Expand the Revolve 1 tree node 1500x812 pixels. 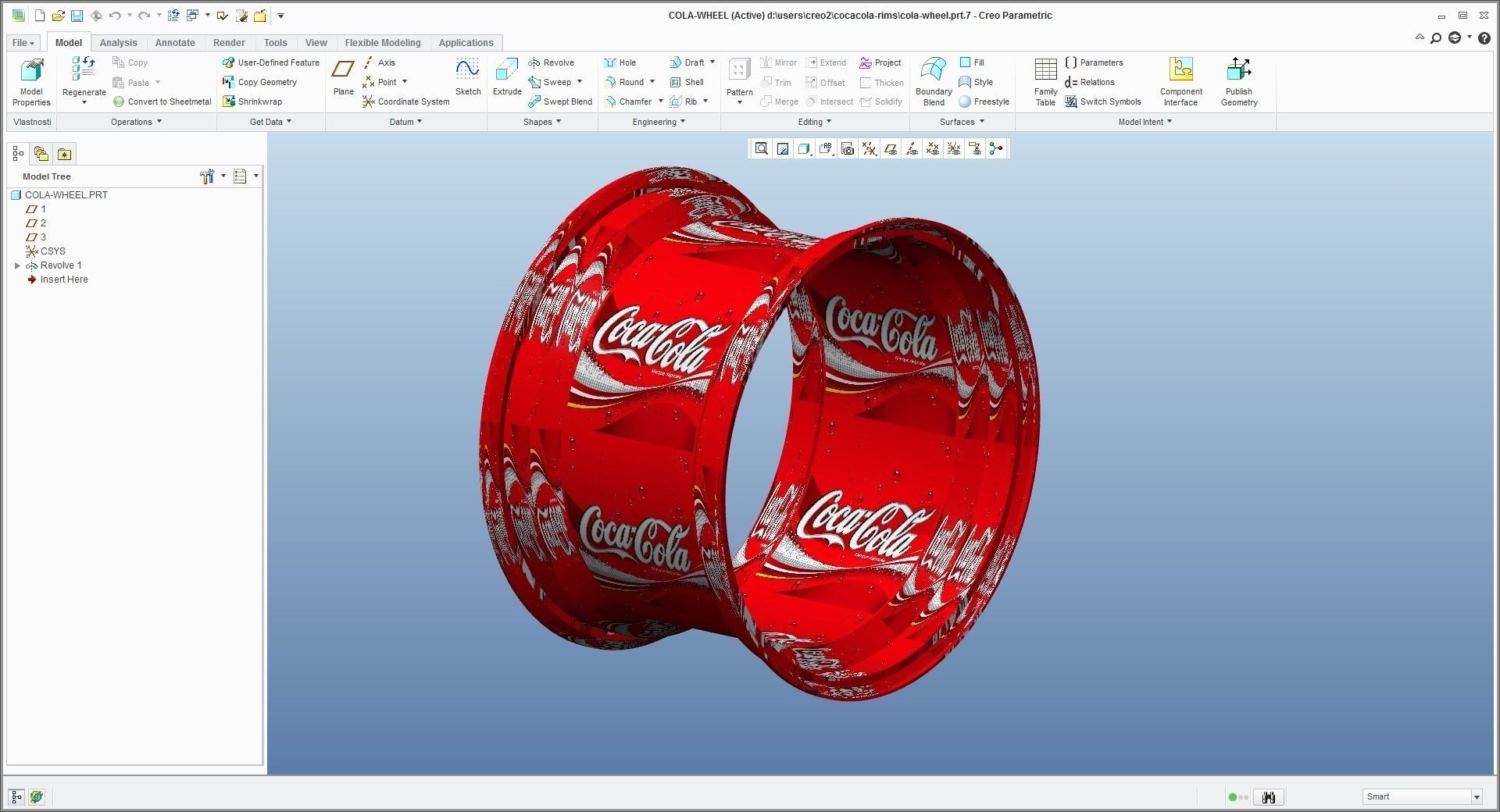click(x=19, y=265)
